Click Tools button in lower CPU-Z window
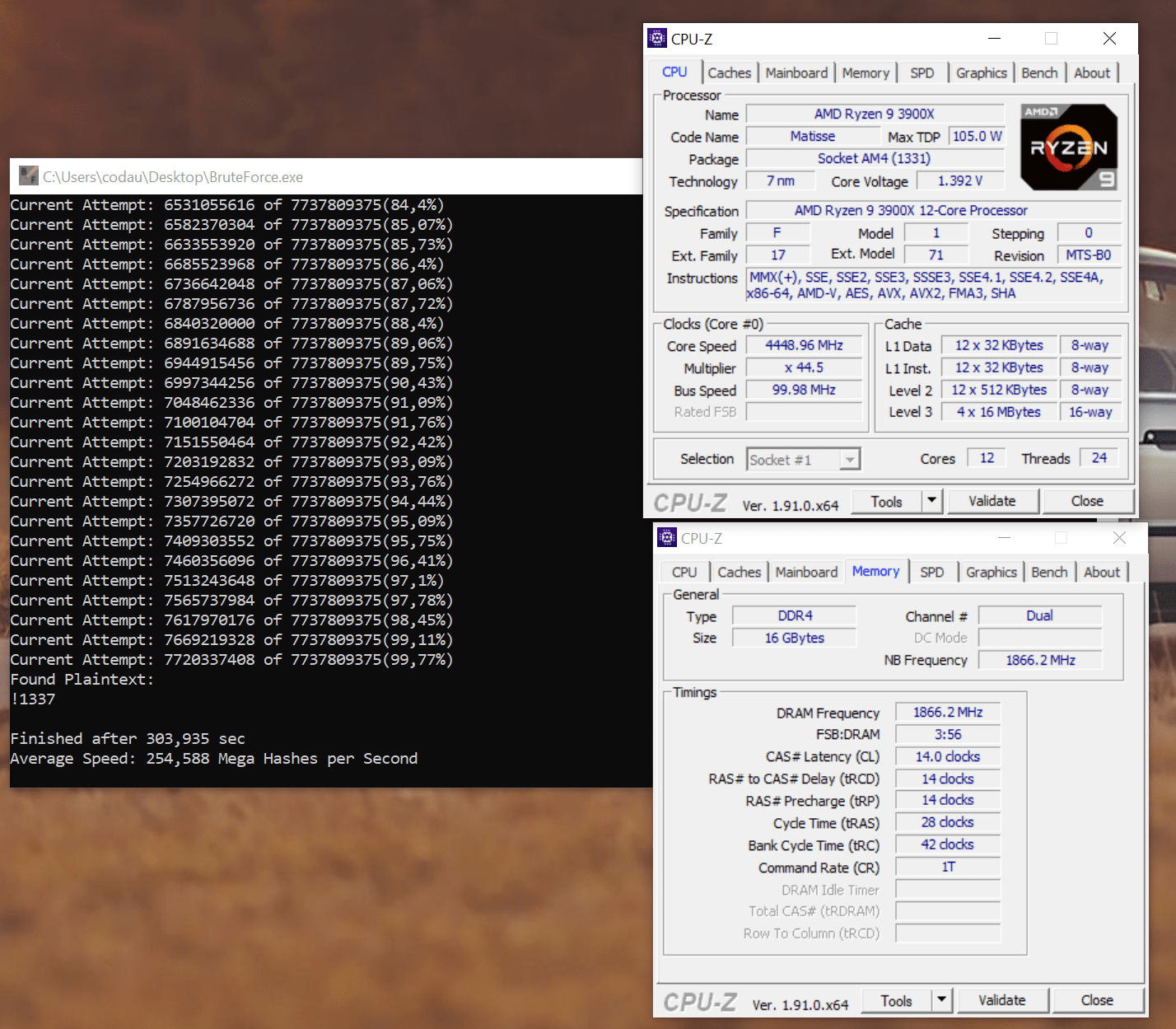This screenshot has width=1176, height=1029. [x=896, y=1000]
